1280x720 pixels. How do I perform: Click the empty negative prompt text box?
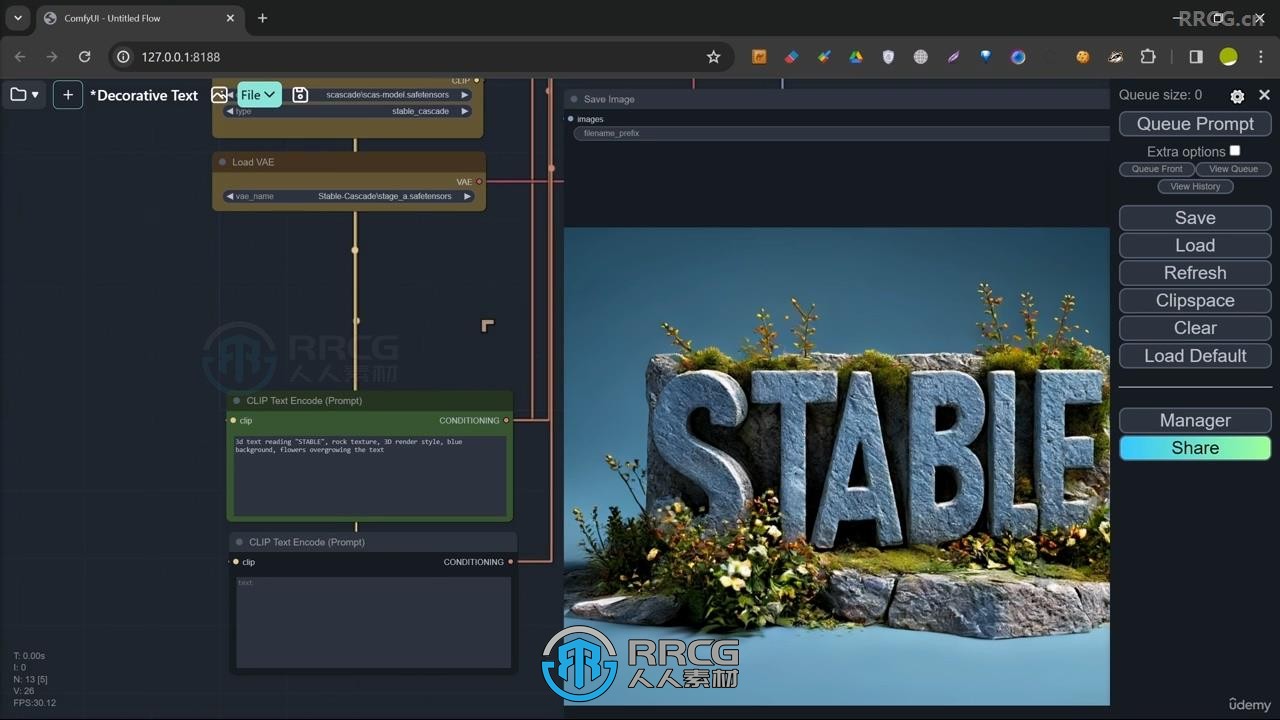pyautogui.click(x=373, y=622)
